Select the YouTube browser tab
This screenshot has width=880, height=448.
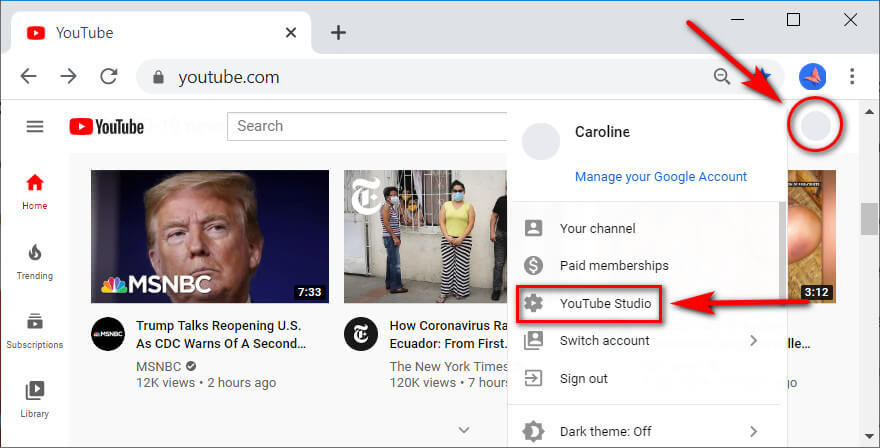160,33
